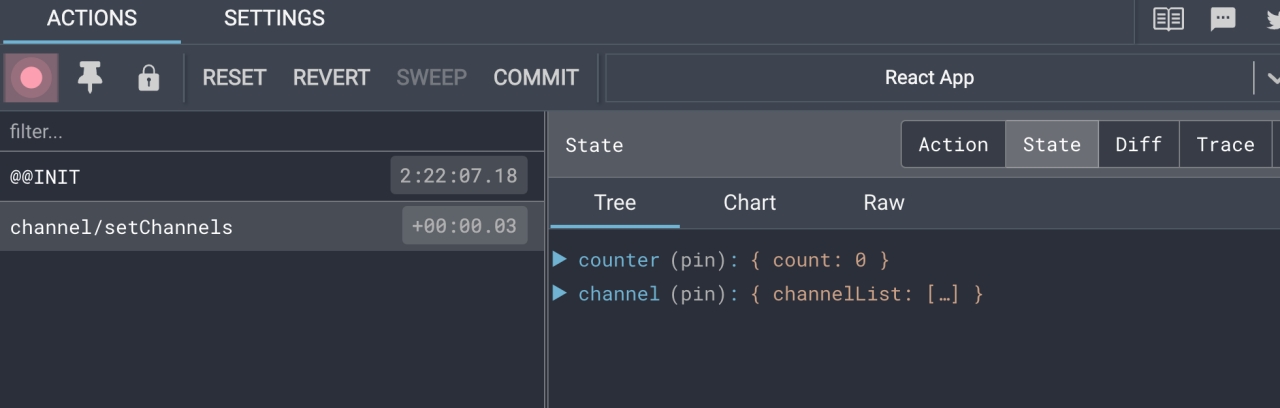Click the Twitter bird icon
This screenshot has height=408, width=1280.
coord(1272,19)
